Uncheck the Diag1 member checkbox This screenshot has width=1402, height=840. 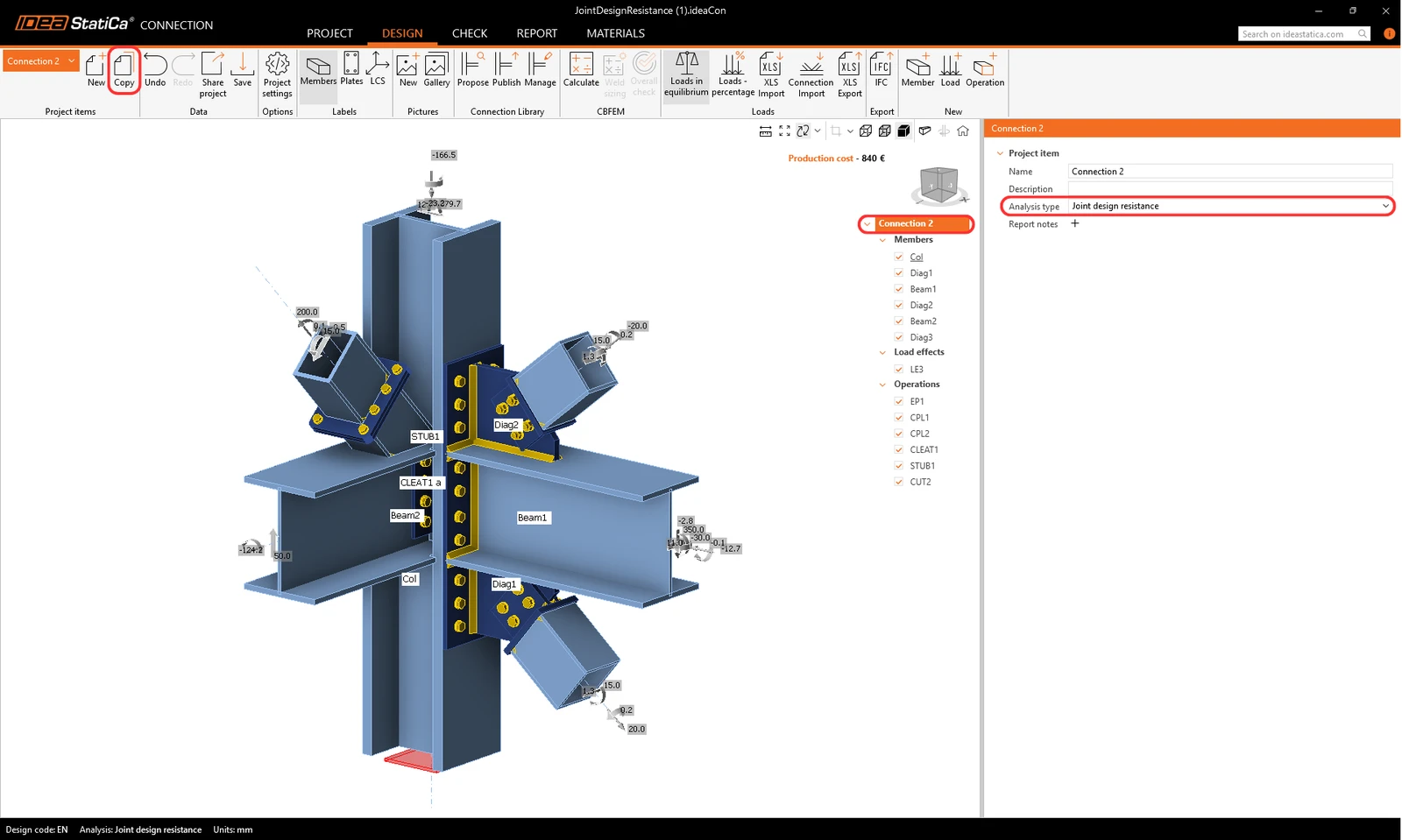[x=899, y=273]
